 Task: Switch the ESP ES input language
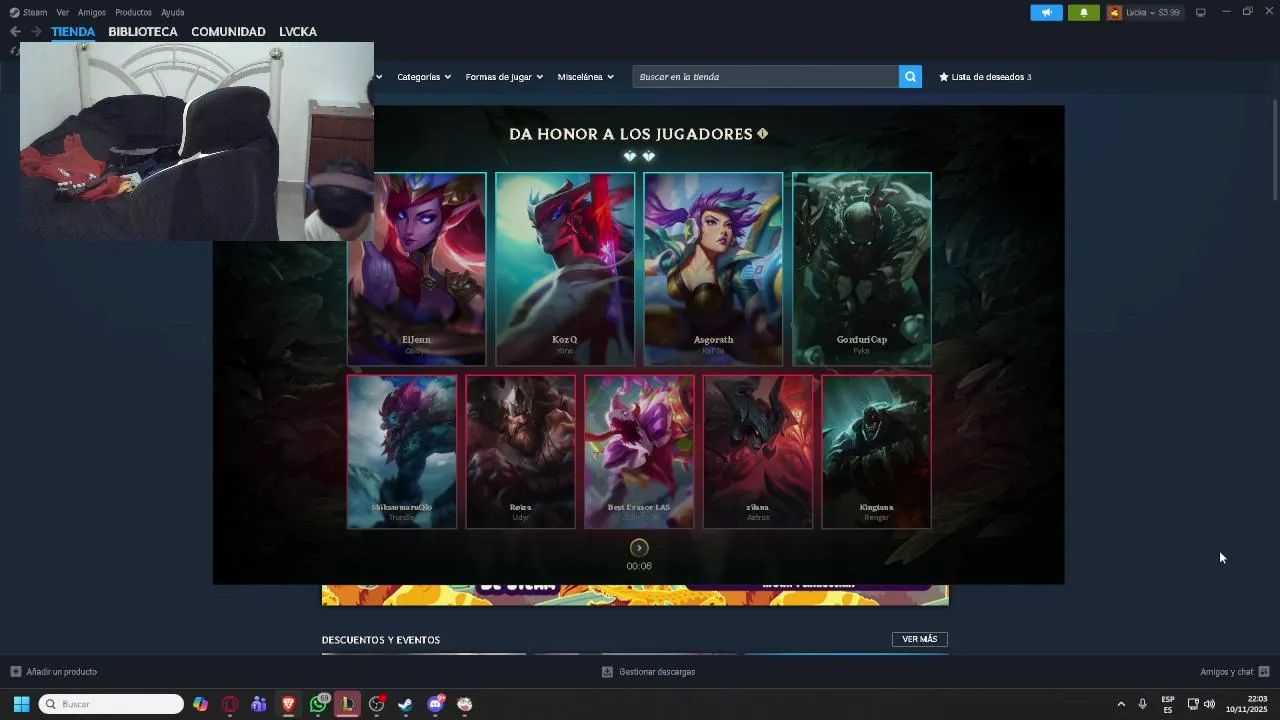[x=1168, y=704]
